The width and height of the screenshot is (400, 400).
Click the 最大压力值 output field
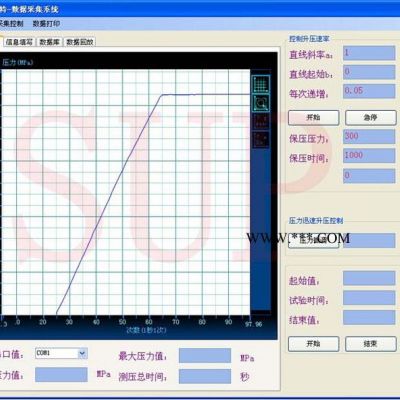[205, 356]
